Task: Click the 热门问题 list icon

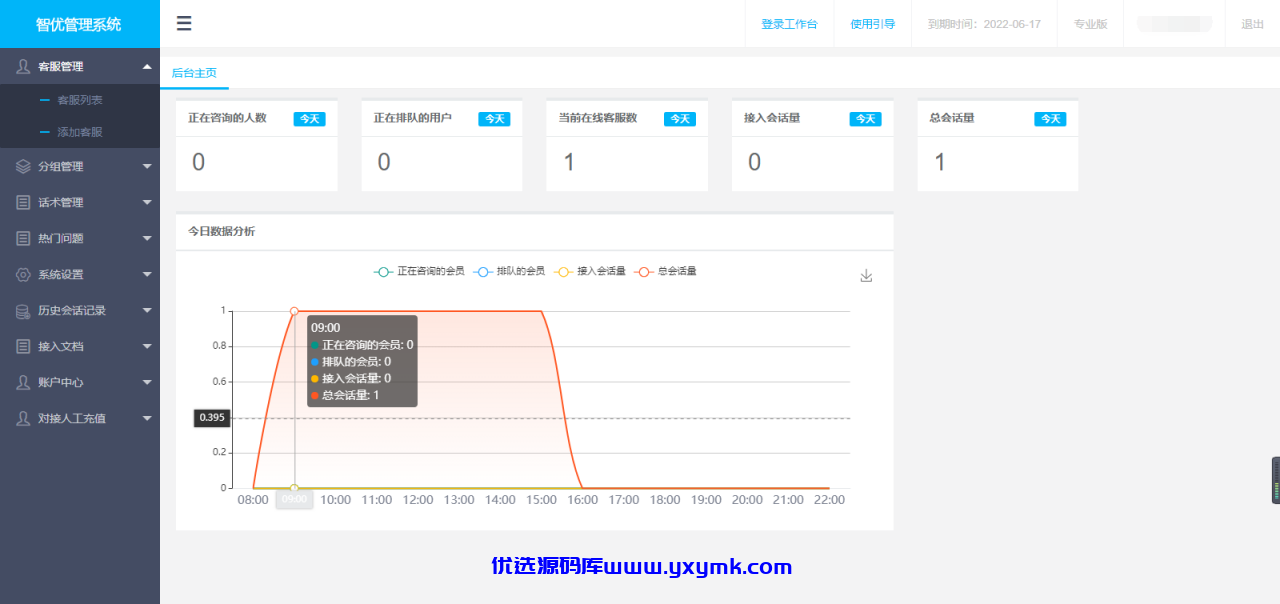Action: pyautogui.click(x=23, y=238)
